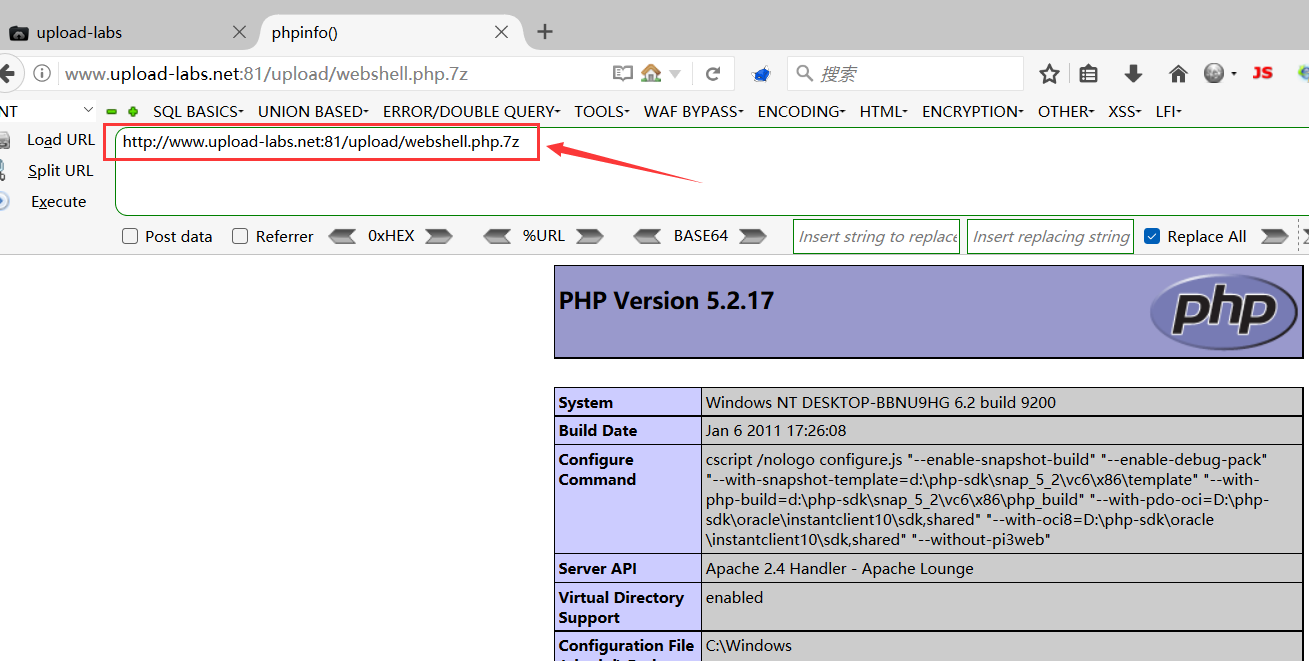Viewport: 1309px width, 661px height.
Task: Click the %URL label
Action: coord(544,236)
